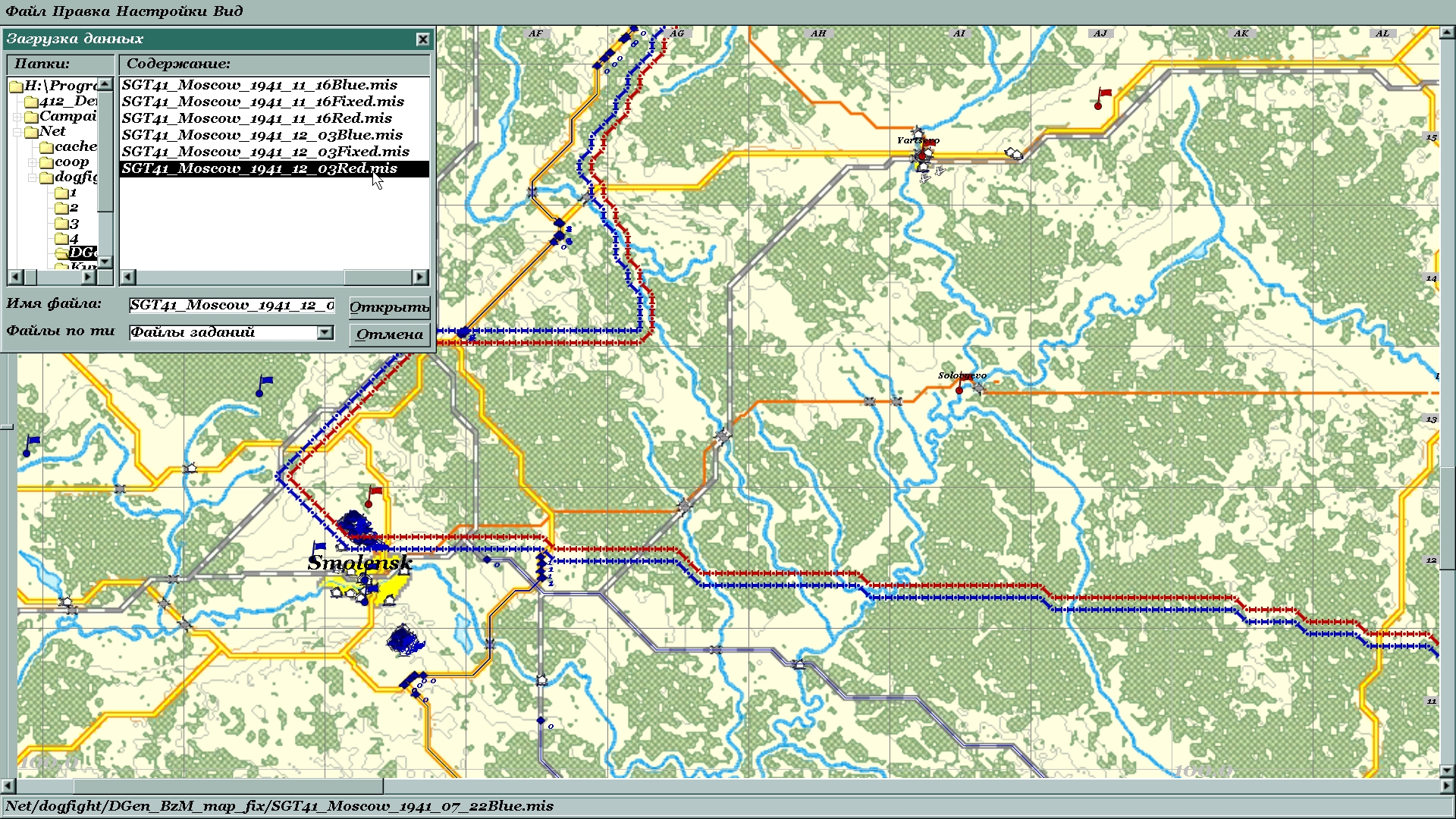Expand the Campaigns folder tree node
Screen dimensions: 1456x819
pyautogui.click(x=17, y=117)
